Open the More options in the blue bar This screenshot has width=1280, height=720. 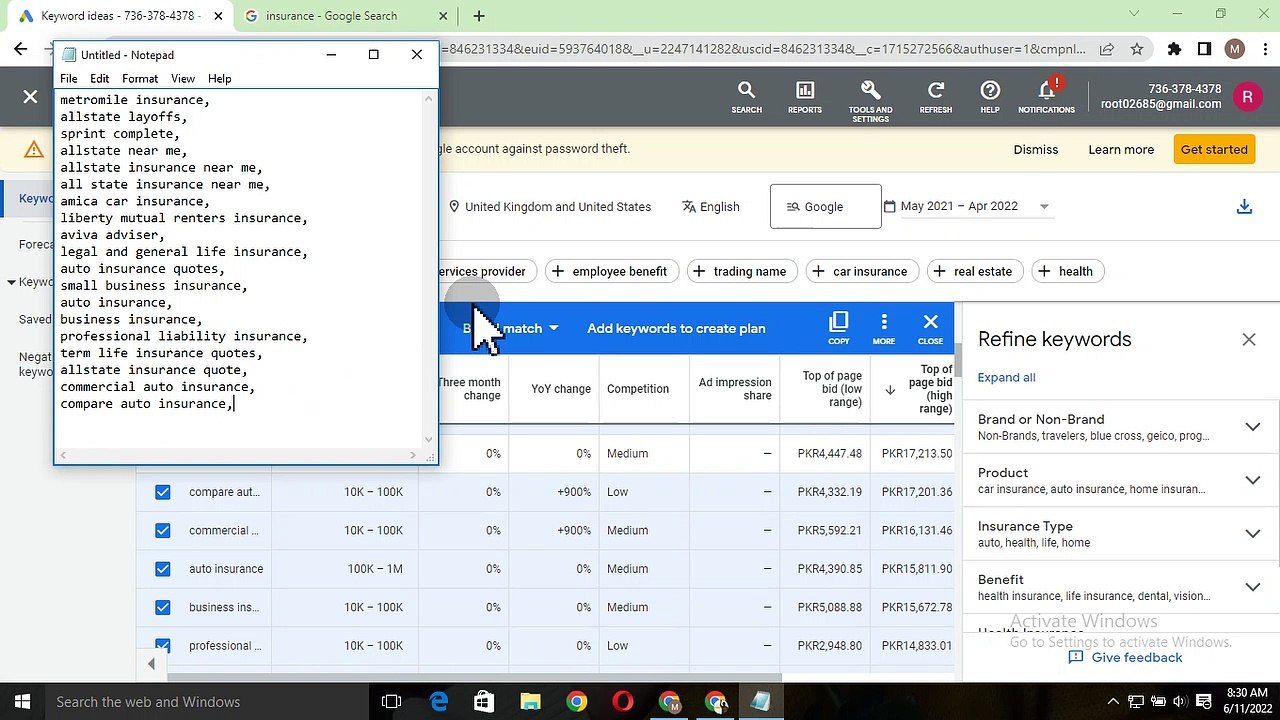pos(884,328)
